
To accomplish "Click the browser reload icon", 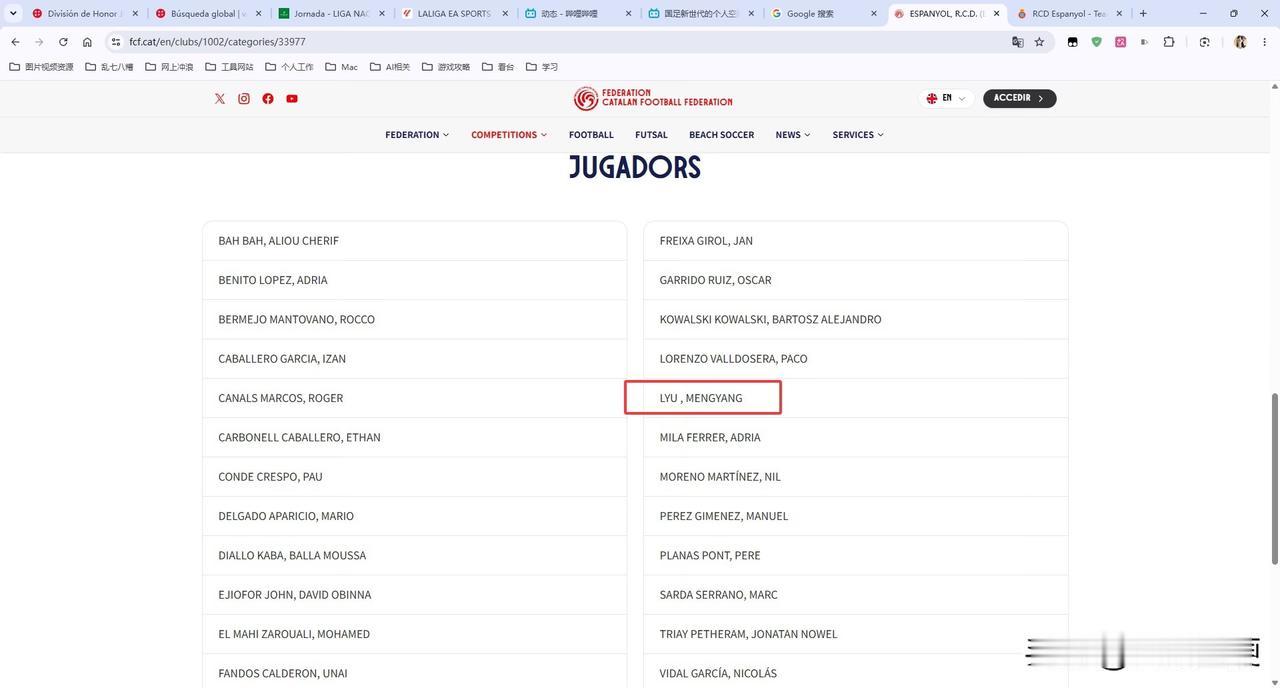I will [x=63, y=42].
